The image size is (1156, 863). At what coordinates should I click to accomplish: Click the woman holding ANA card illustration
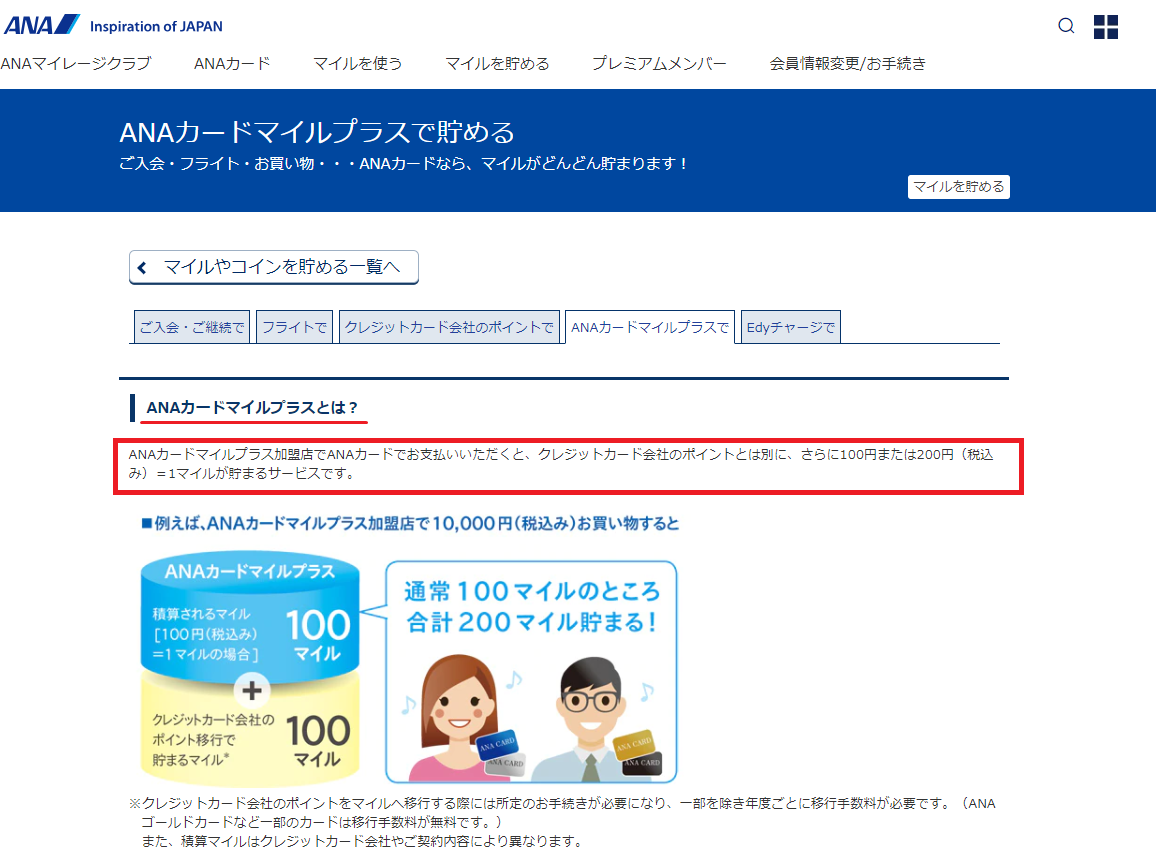[x=465, y=717]
